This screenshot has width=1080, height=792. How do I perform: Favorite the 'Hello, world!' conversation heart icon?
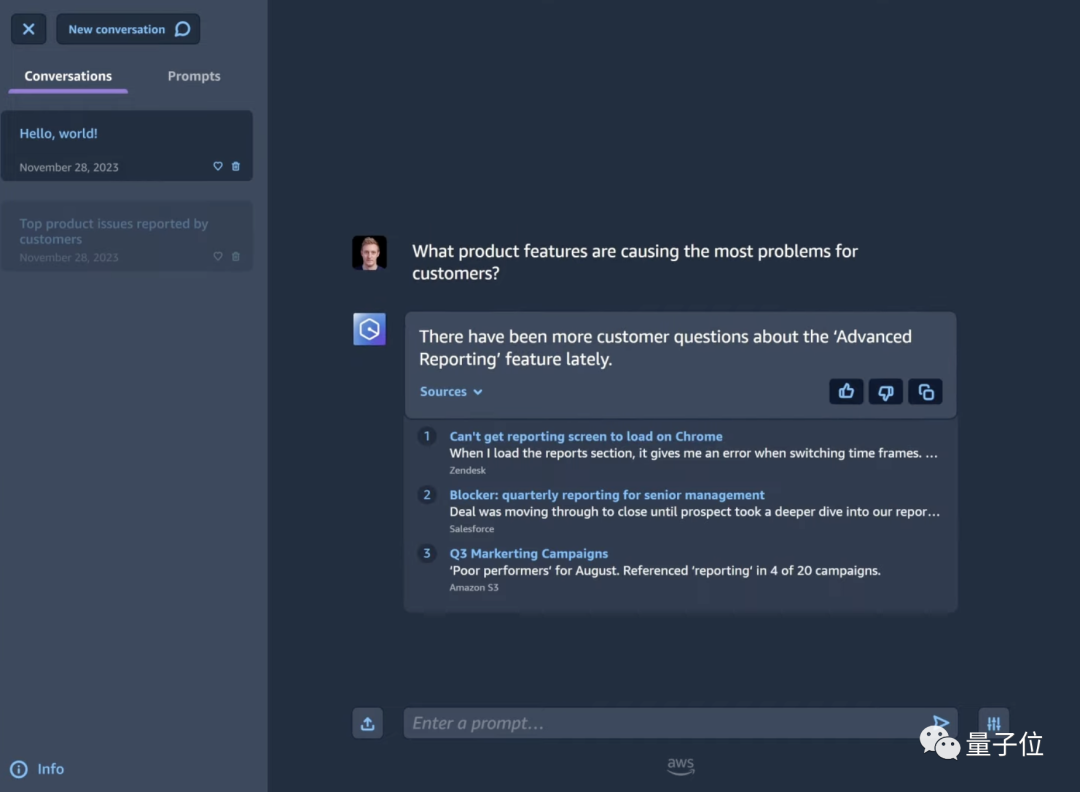pyautogui.click(x=218, y=167)
